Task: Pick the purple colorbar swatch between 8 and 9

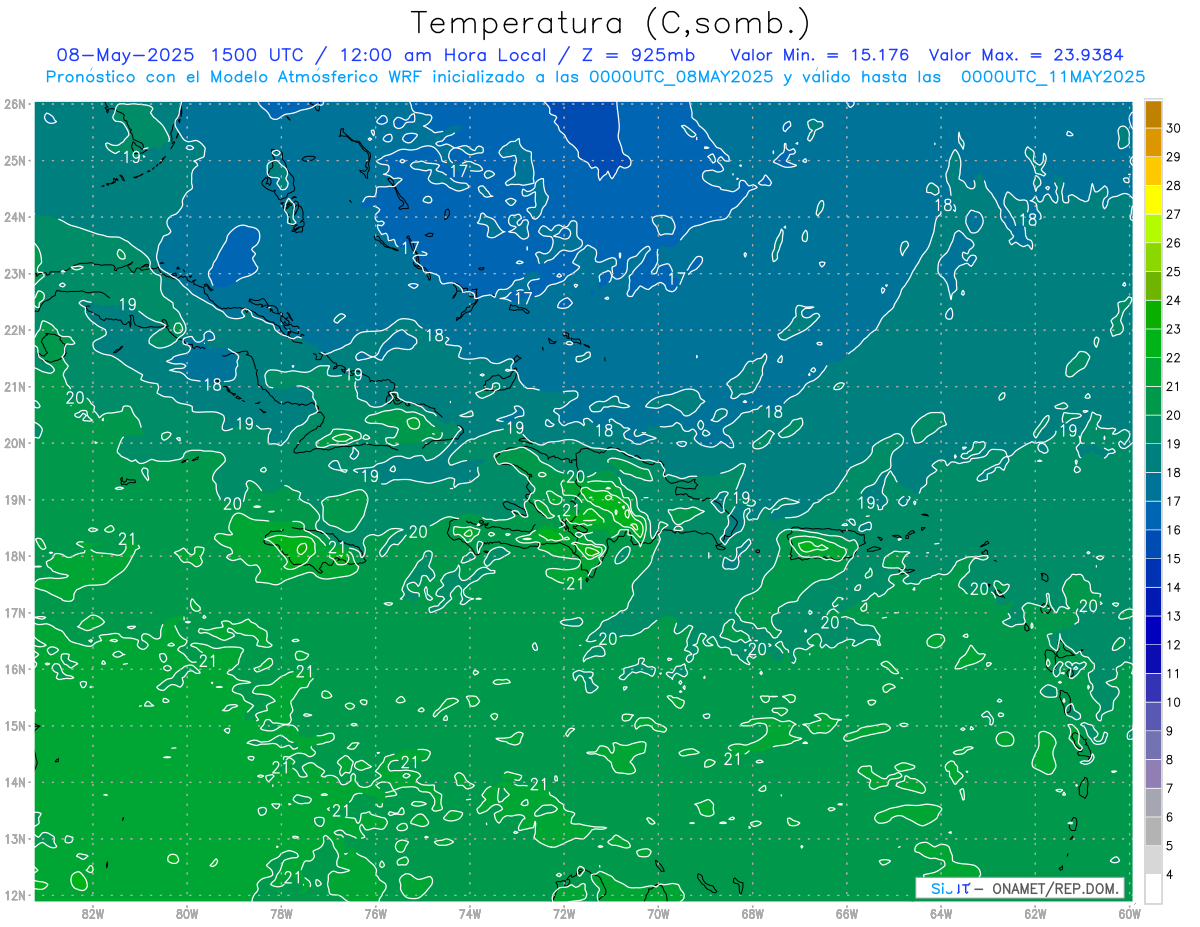Action: point(1153,745)
